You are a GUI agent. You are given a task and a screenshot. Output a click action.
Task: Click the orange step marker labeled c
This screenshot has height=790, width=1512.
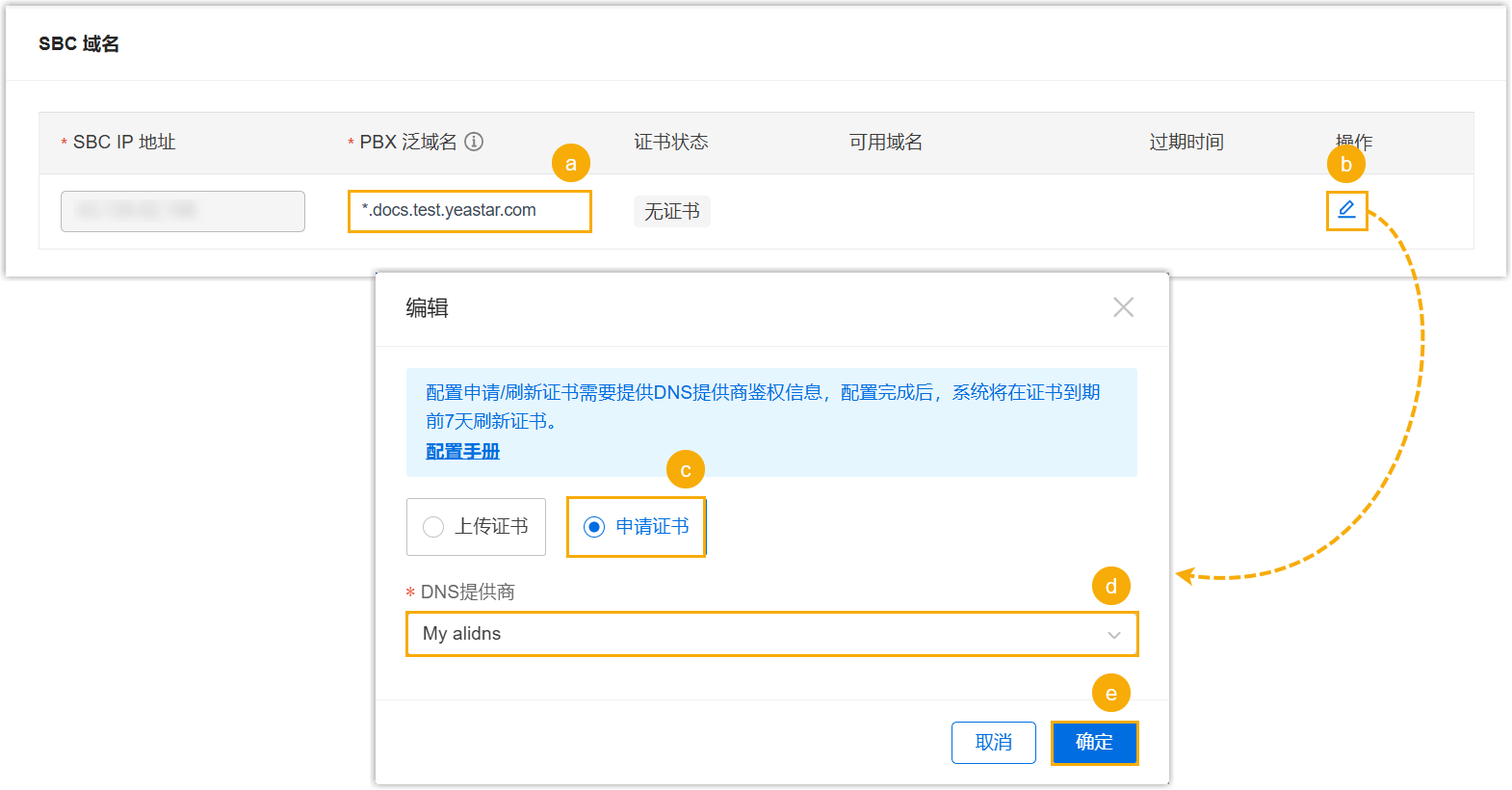point(685,470)
